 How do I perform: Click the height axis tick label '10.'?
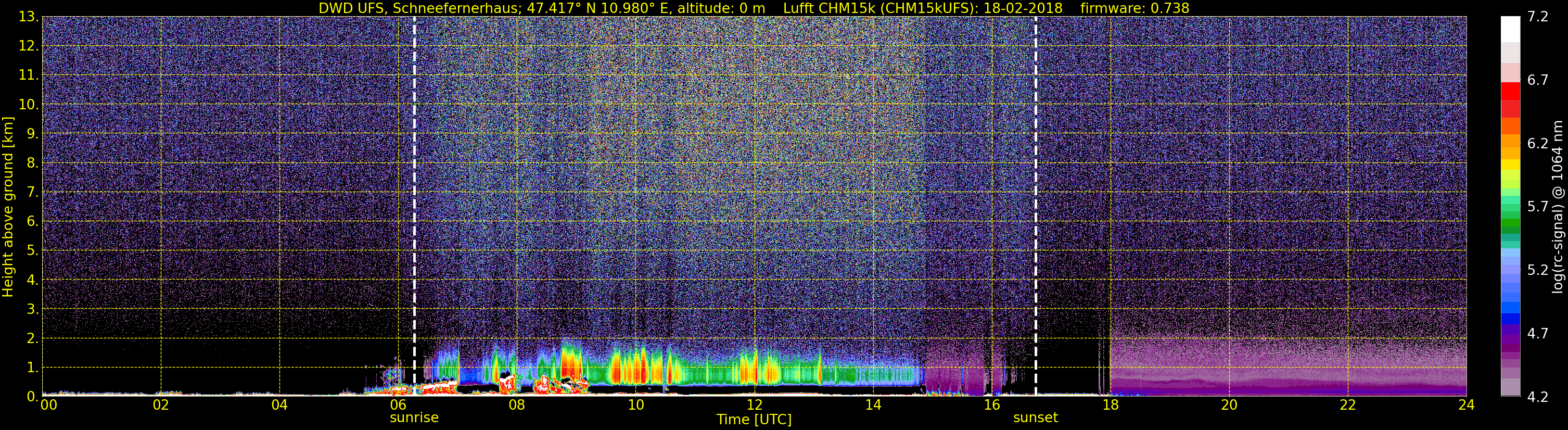click(29, 104)
